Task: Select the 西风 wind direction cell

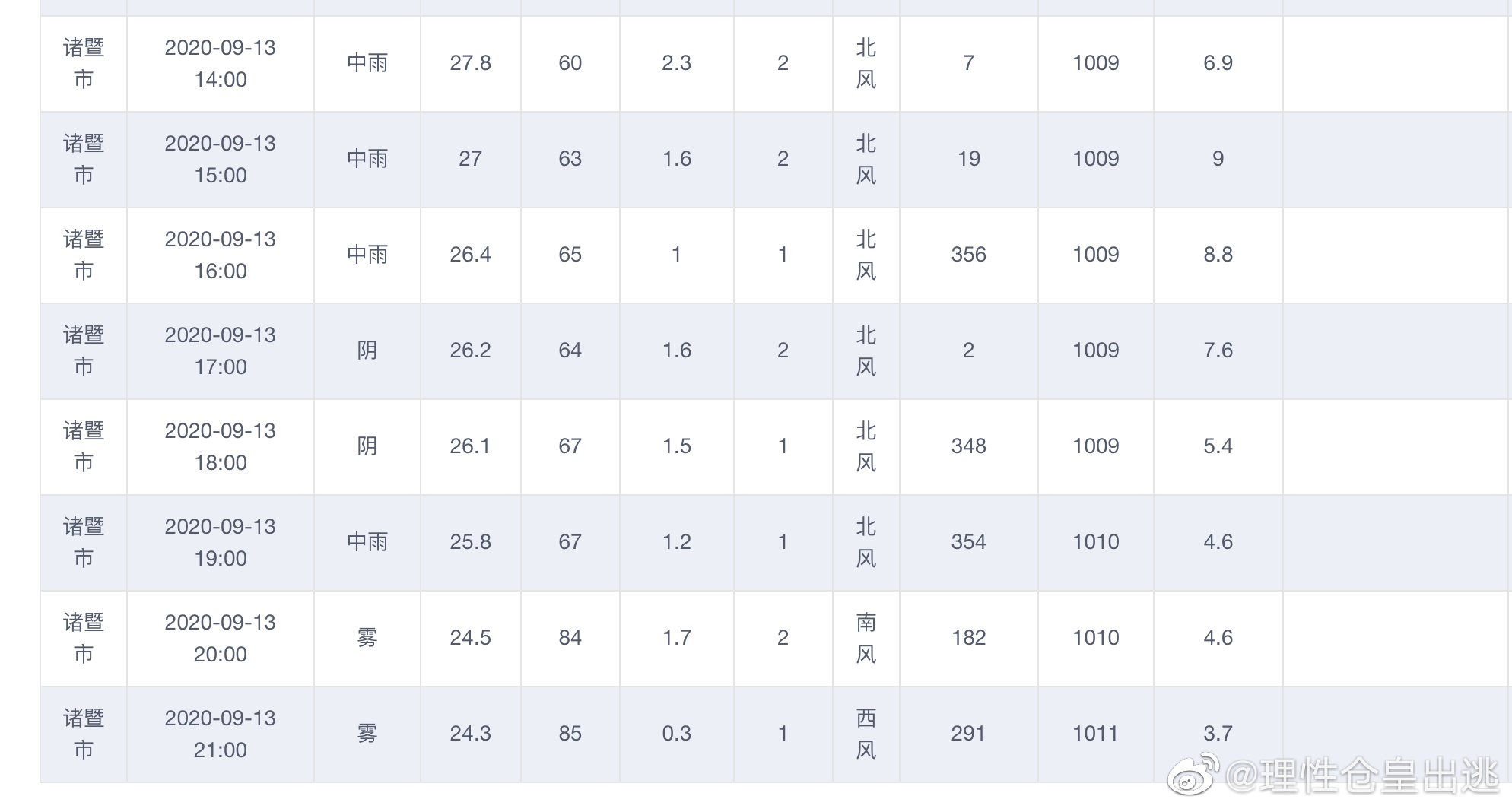Action: click(866, 734)
